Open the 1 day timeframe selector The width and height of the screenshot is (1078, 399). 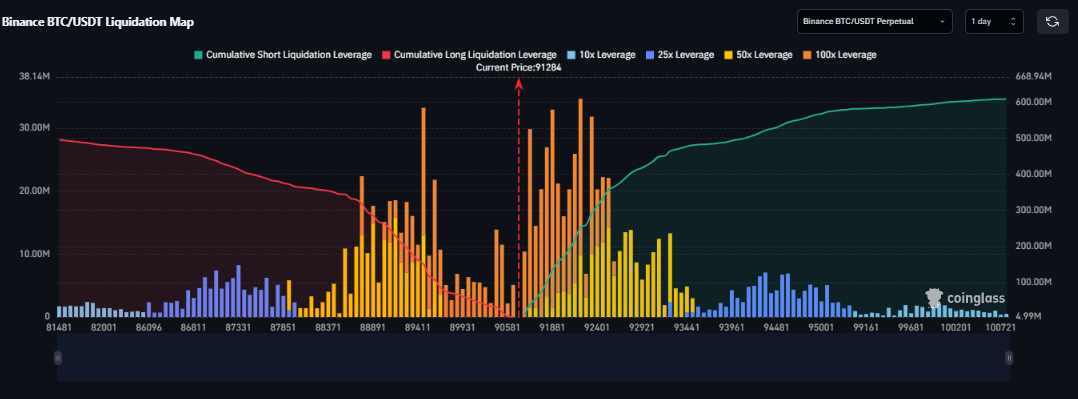coord(994,21)
